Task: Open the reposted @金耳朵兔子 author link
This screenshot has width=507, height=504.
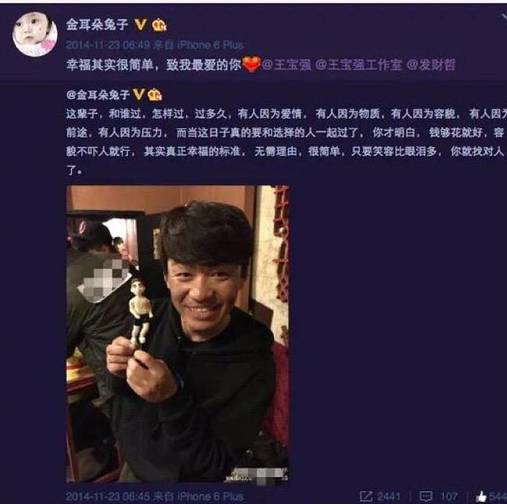Action: pos(98,95)
